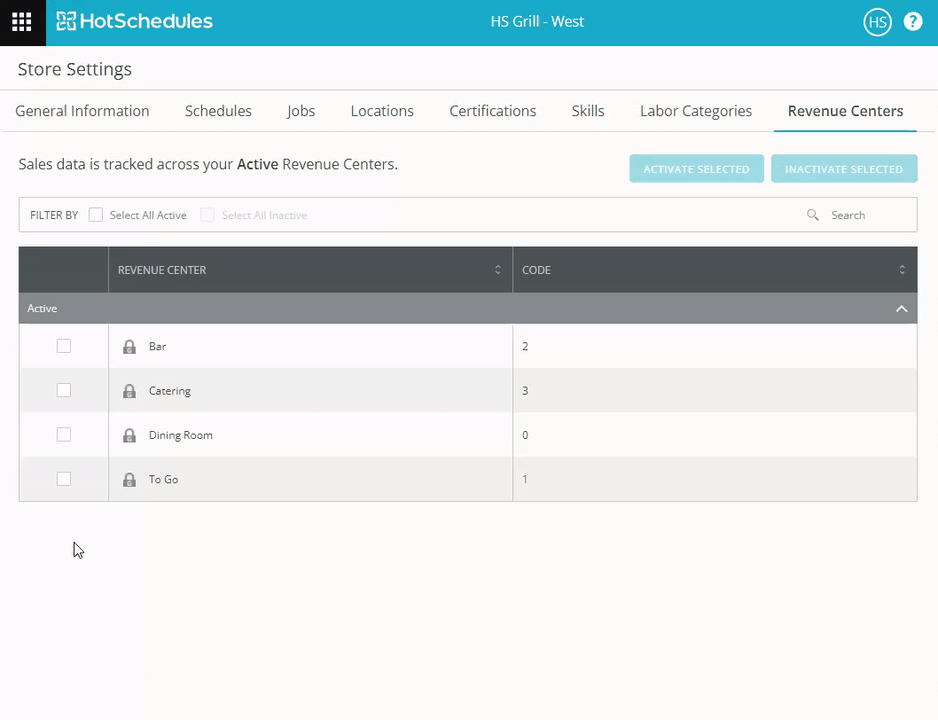Click the search magnifier icon
The width and height of the screenshot is (938, 720).
point(813,215)
